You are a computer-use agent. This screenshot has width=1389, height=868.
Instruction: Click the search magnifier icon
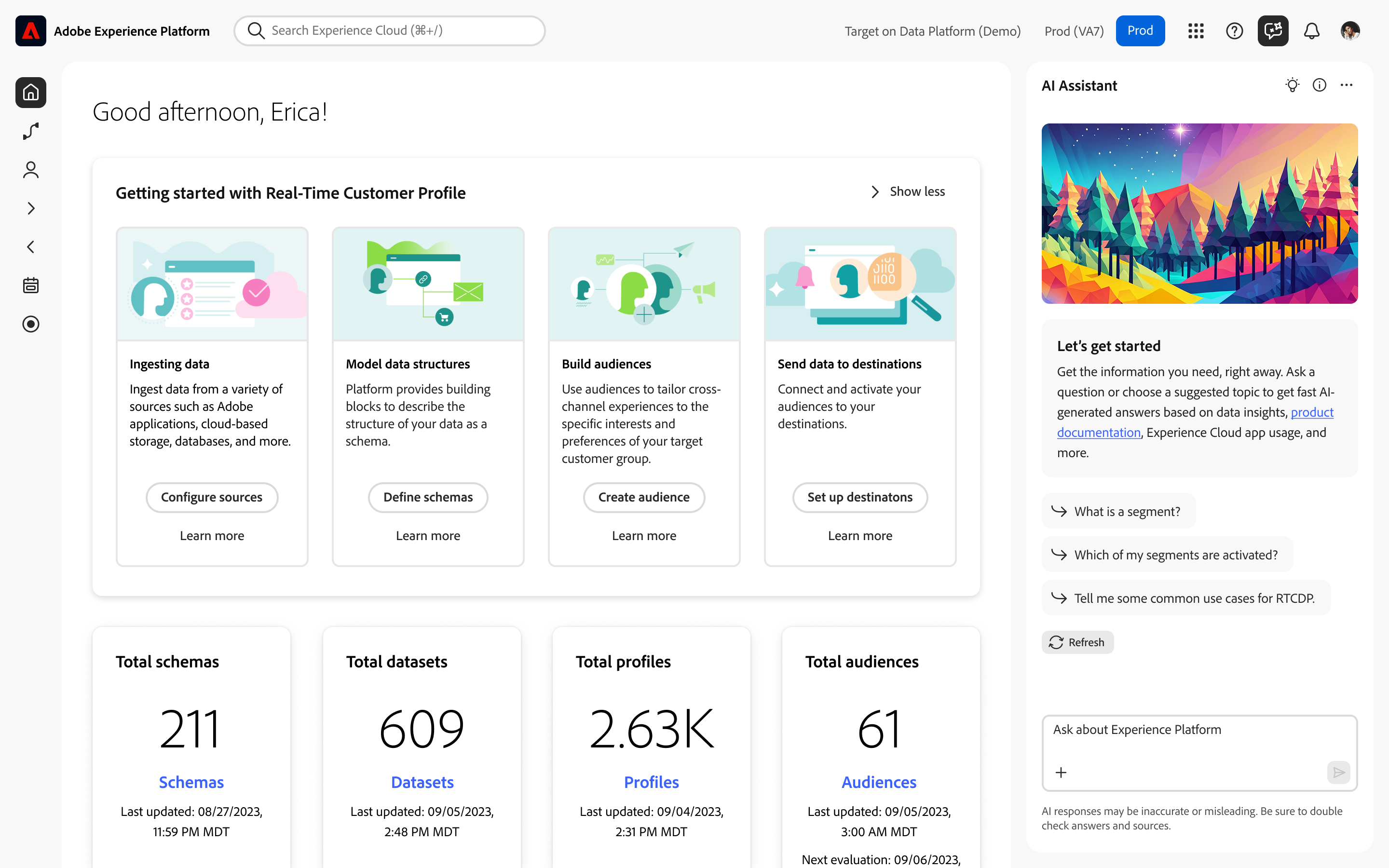[256, 30]
